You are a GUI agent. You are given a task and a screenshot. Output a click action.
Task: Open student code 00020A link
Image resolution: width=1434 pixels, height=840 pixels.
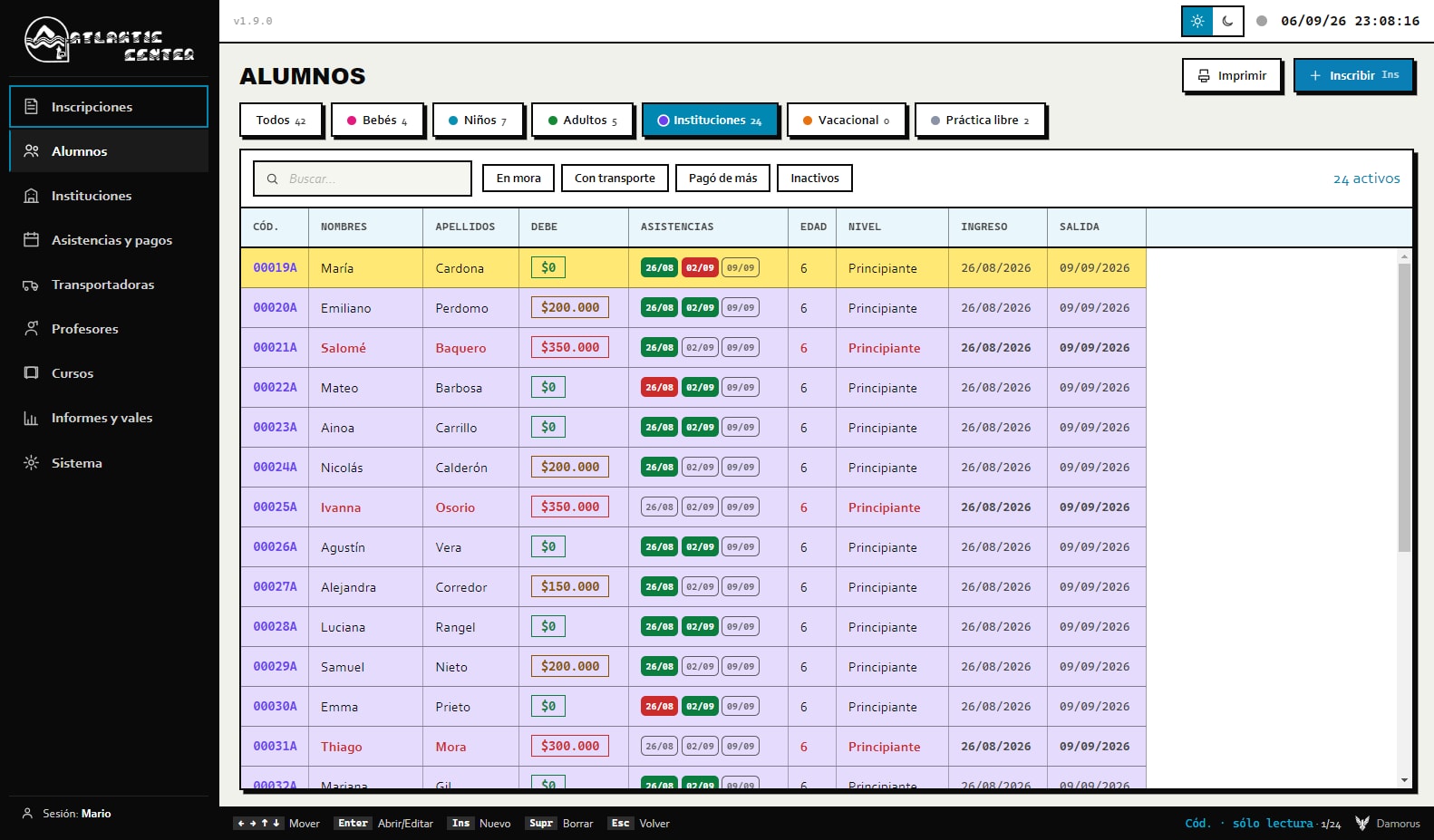275,307
